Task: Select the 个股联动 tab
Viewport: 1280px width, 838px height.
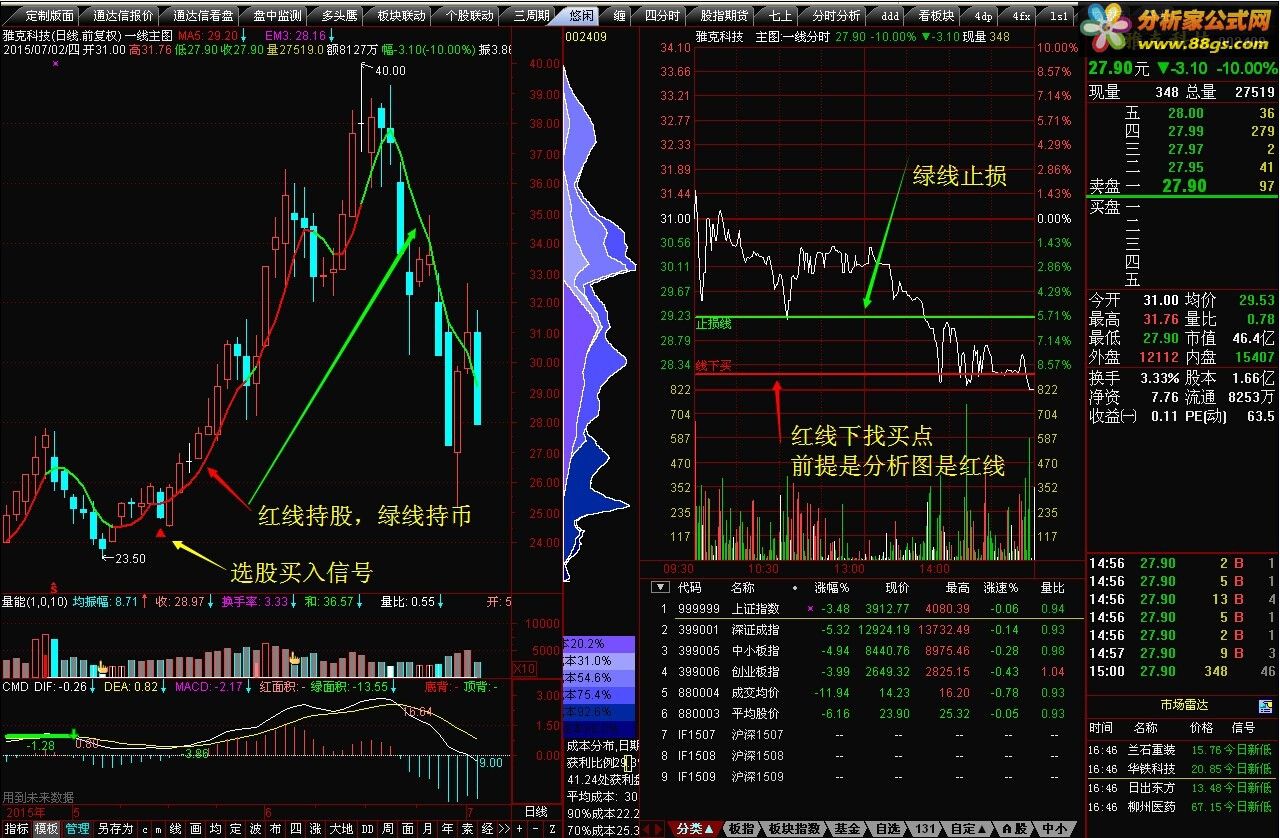Action: [469, 16]
